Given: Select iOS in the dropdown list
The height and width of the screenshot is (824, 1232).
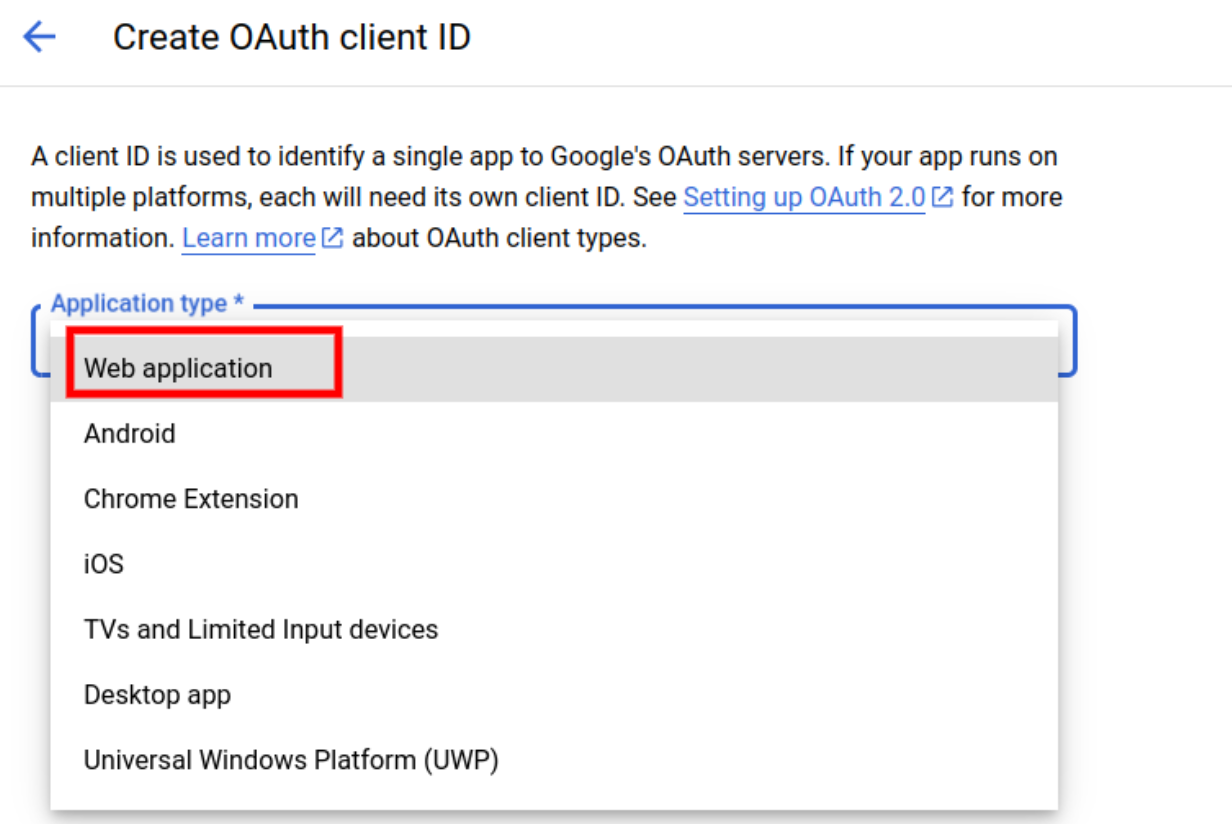Looking at the screenshot, I should click(104, 564).
